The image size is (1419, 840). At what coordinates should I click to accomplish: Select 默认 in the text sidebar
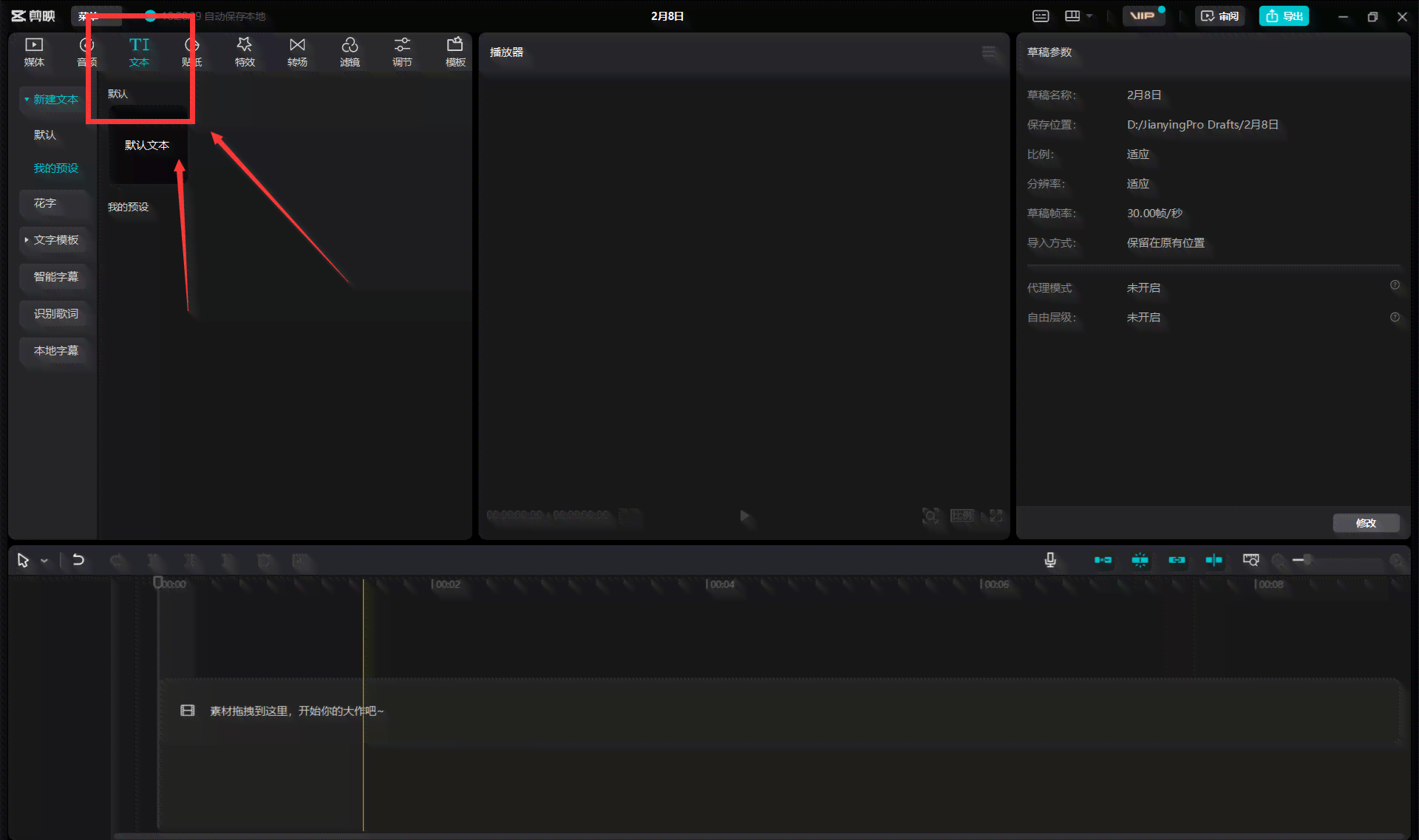tap(45, 135)
